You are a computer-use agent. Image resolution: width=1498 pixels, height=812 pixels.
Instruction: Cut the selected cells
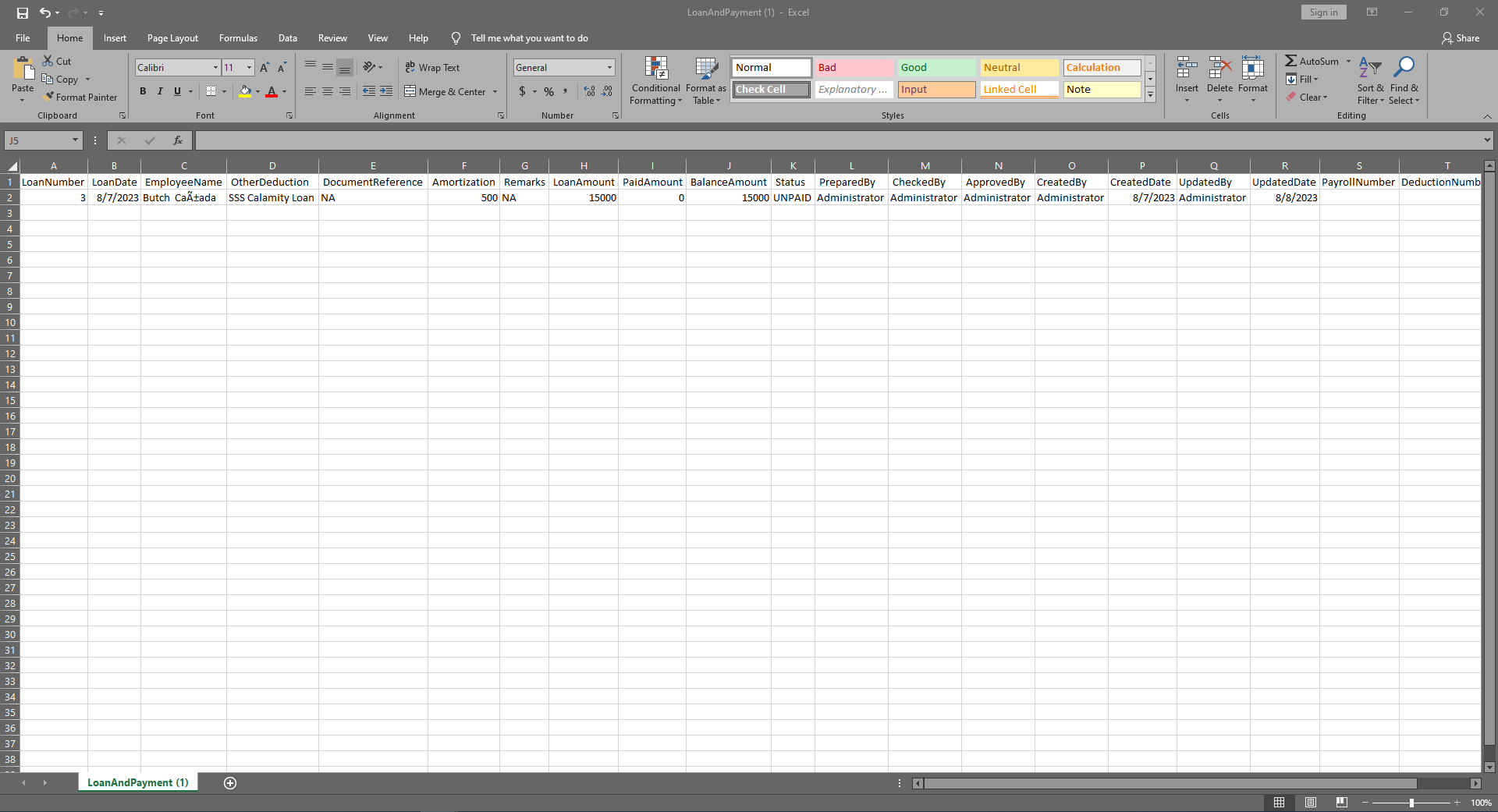(57, 61)
